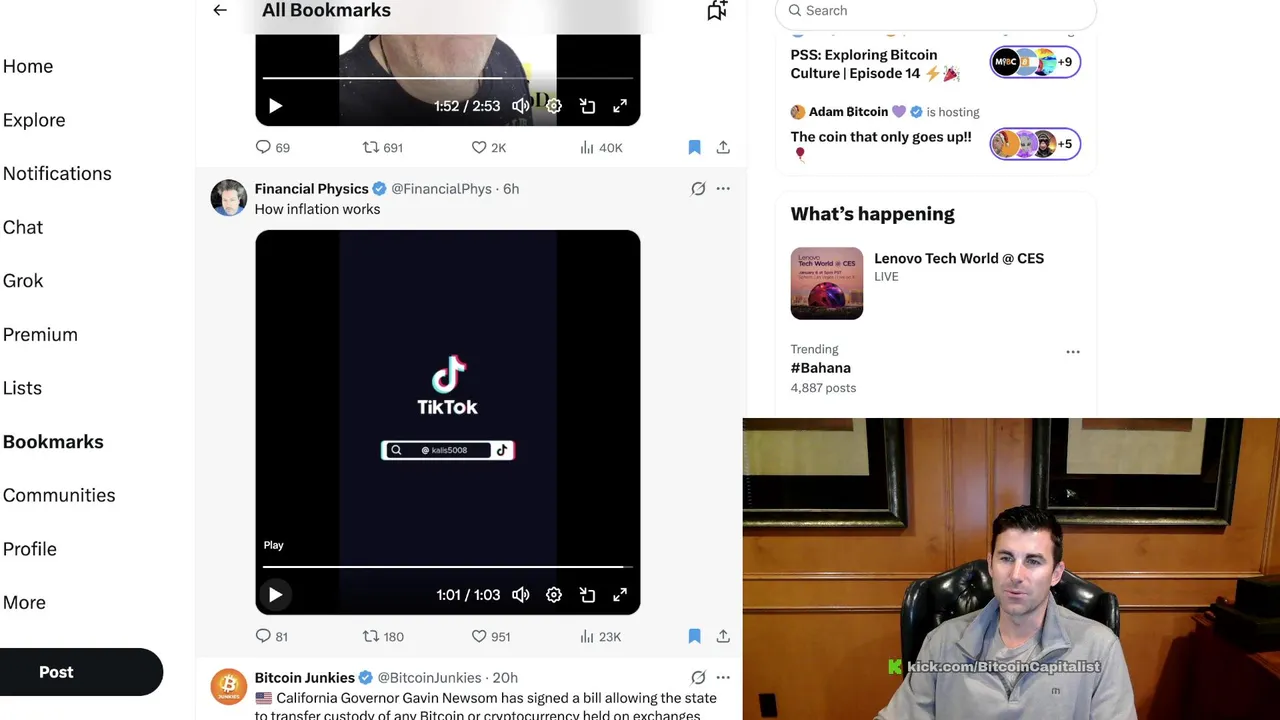
Task: Like the Financial Physics post
Action: click(490, 636)
